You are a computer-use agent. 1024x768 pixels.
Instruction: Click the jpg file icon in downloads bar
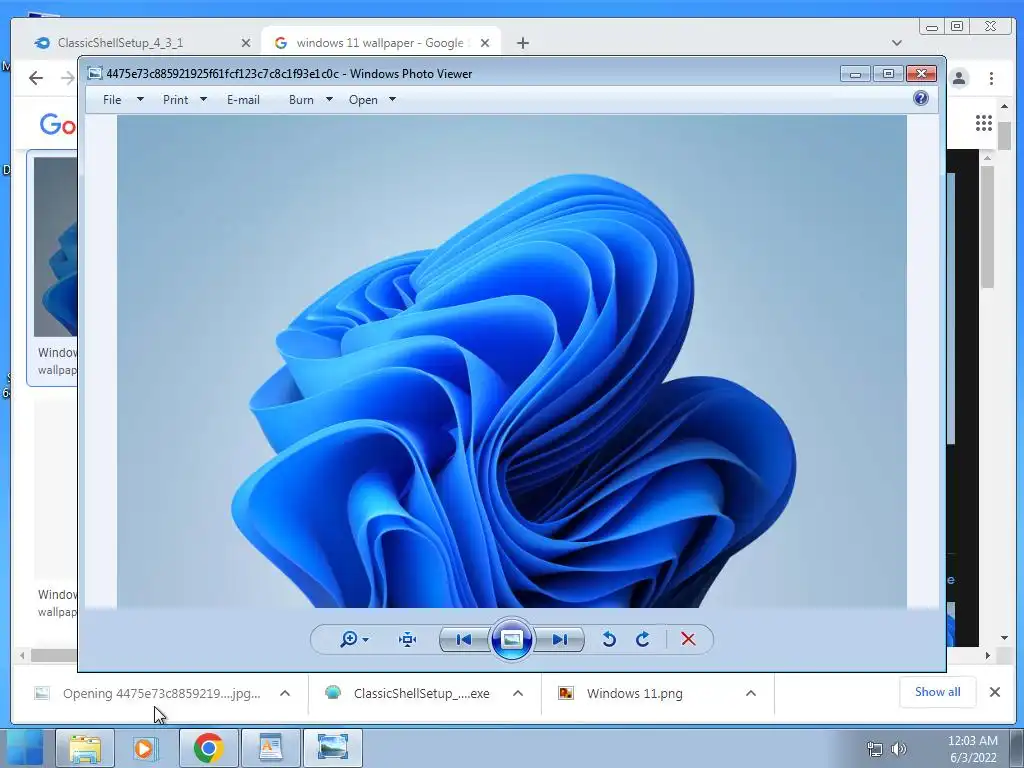coord(42,694)
